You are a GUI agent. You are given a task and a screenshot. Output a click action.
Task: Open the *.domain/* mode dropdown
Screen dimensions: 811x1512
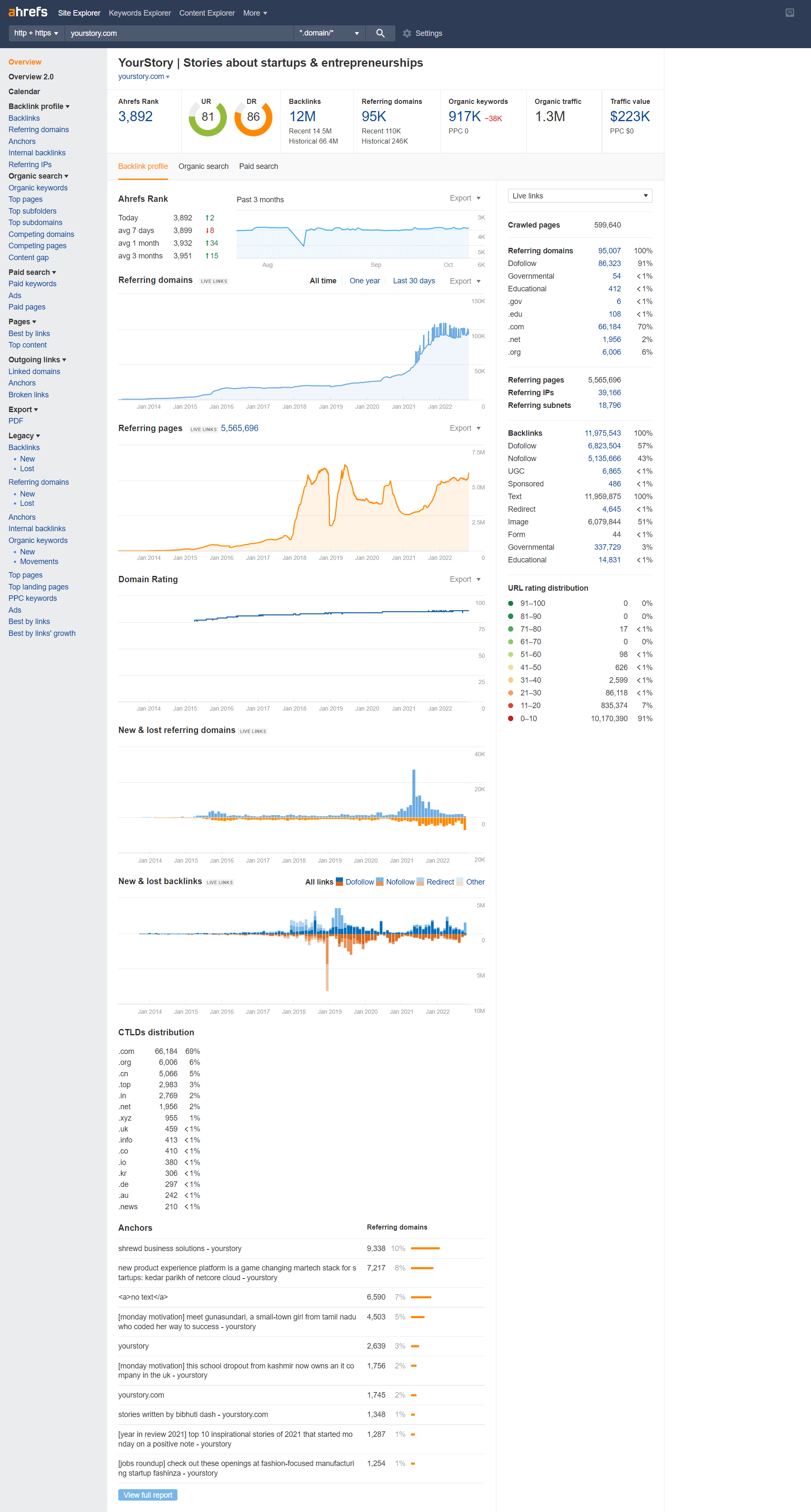(x=329, y=33)
